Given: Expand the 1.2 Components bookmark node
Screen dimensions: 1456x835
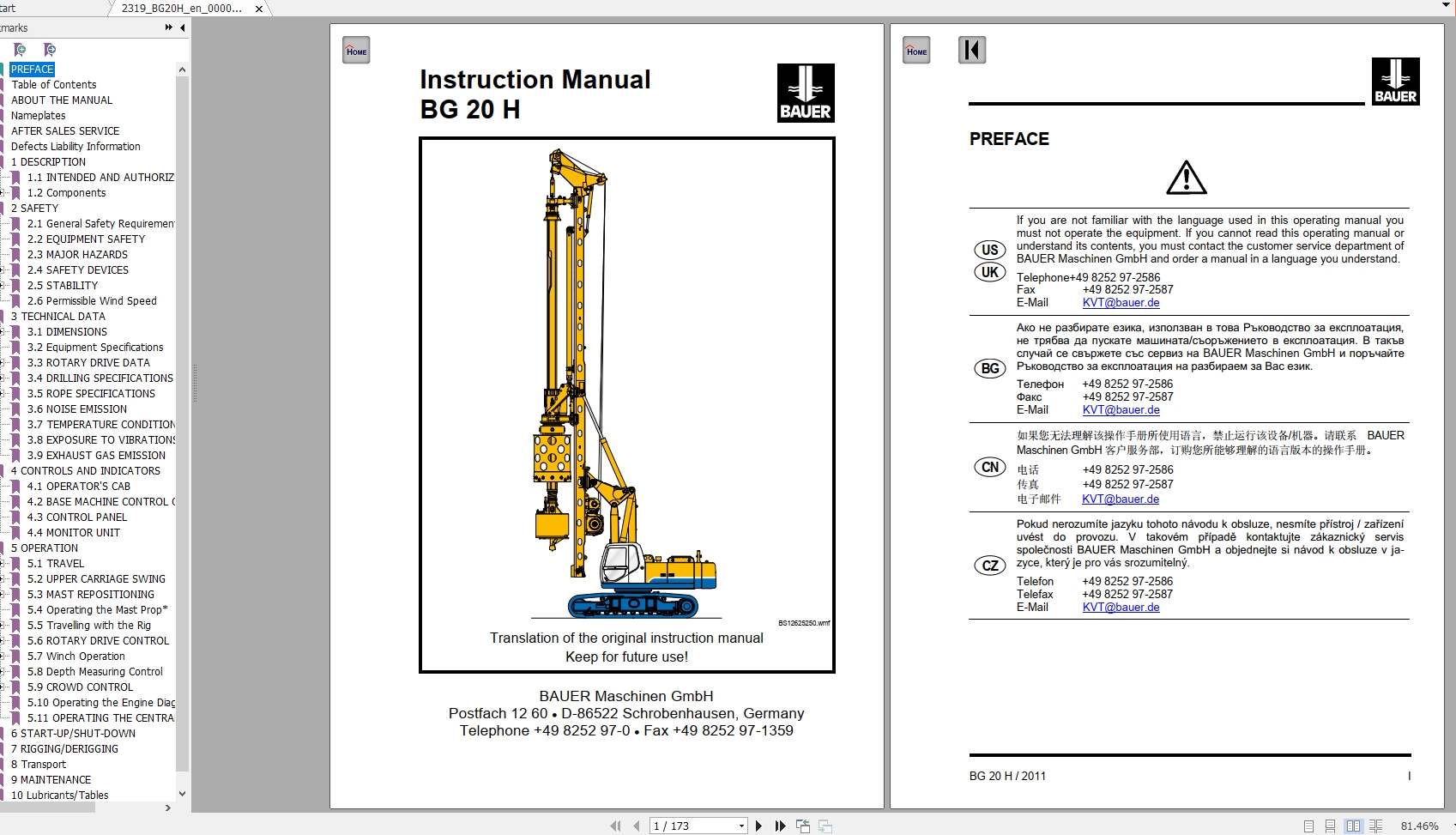Looking at the screenshot, I should (3, 193).
